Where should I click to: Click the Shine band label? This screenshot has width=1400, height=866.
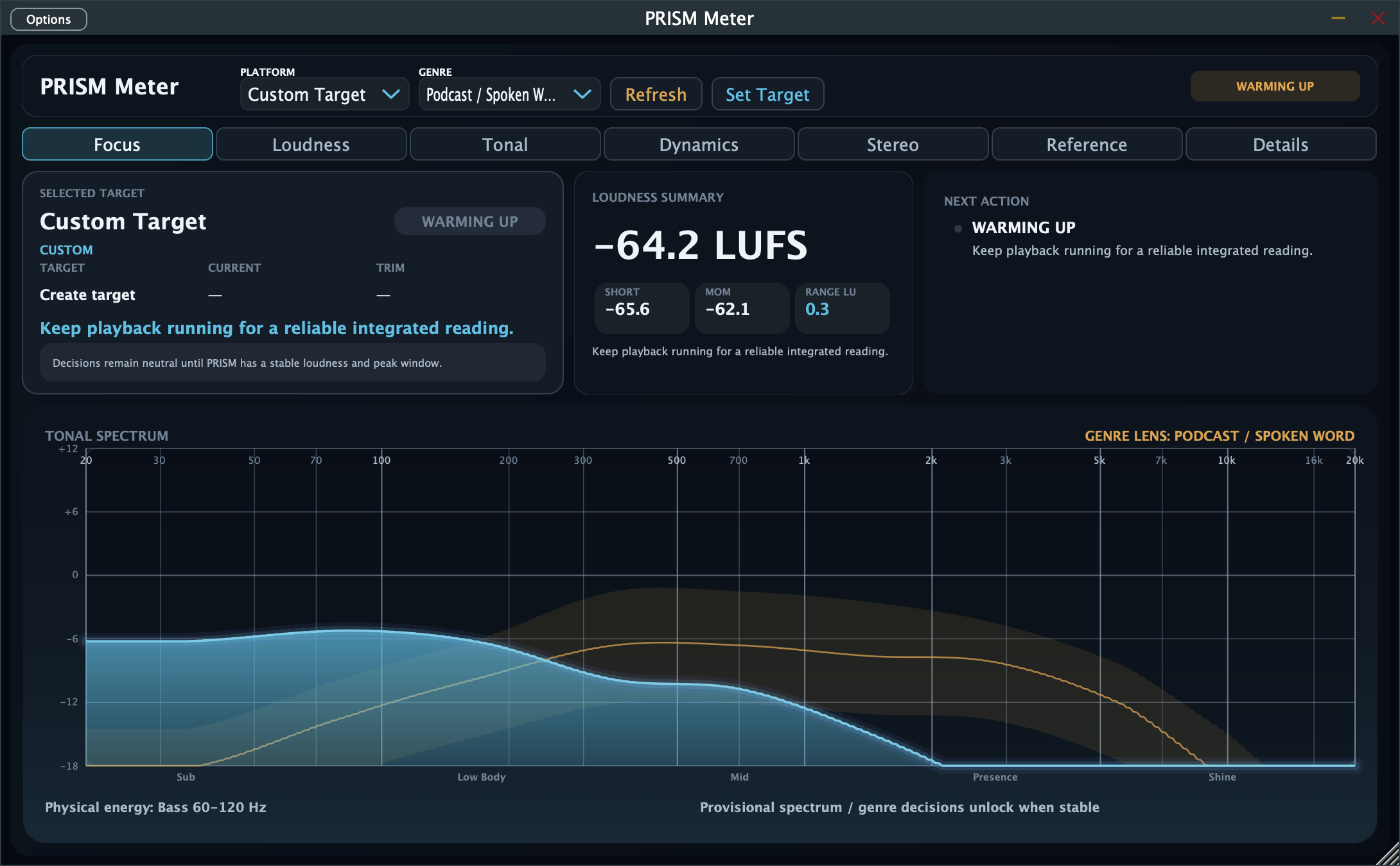(1222, 777)
